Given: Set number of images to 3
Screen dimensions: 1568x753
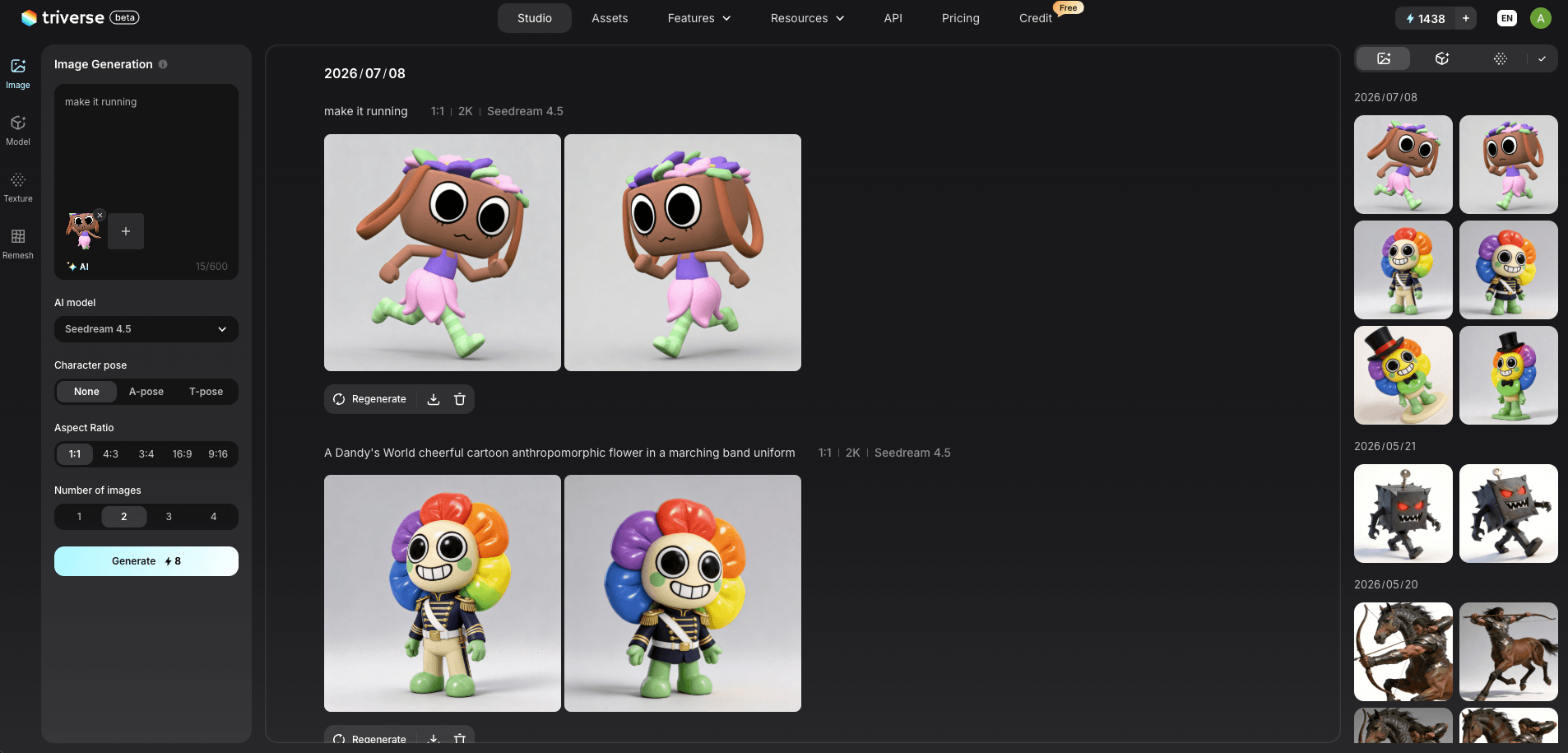Looking at the screenshot, I should (x=169, y=517).
